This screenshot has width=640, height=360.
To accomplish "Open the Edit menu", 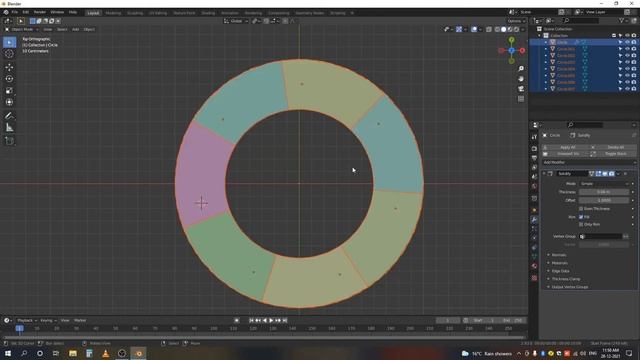I will tap(26, 12).
